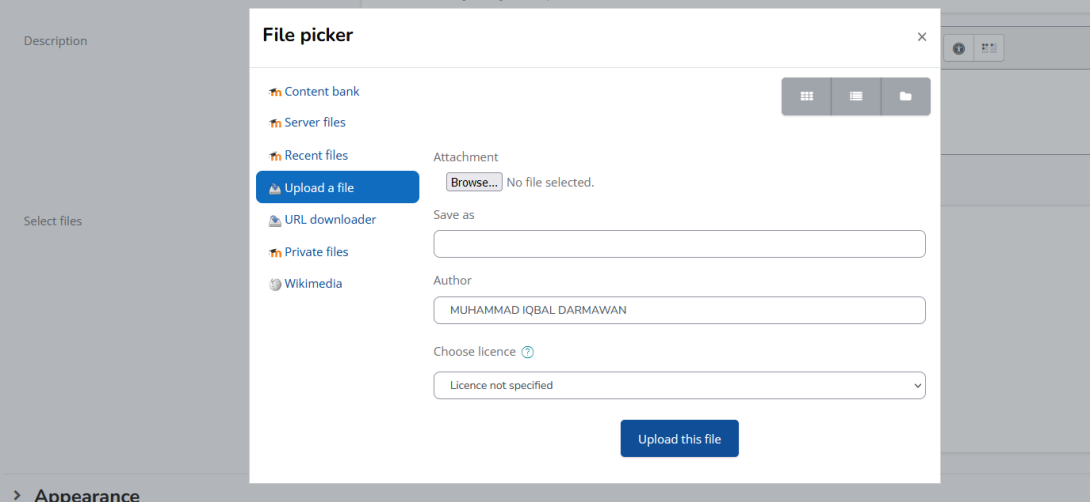The height and width of the screenshot is (502, 1090).
Task: Click into the Save as text field
Action: pos(679,244)
